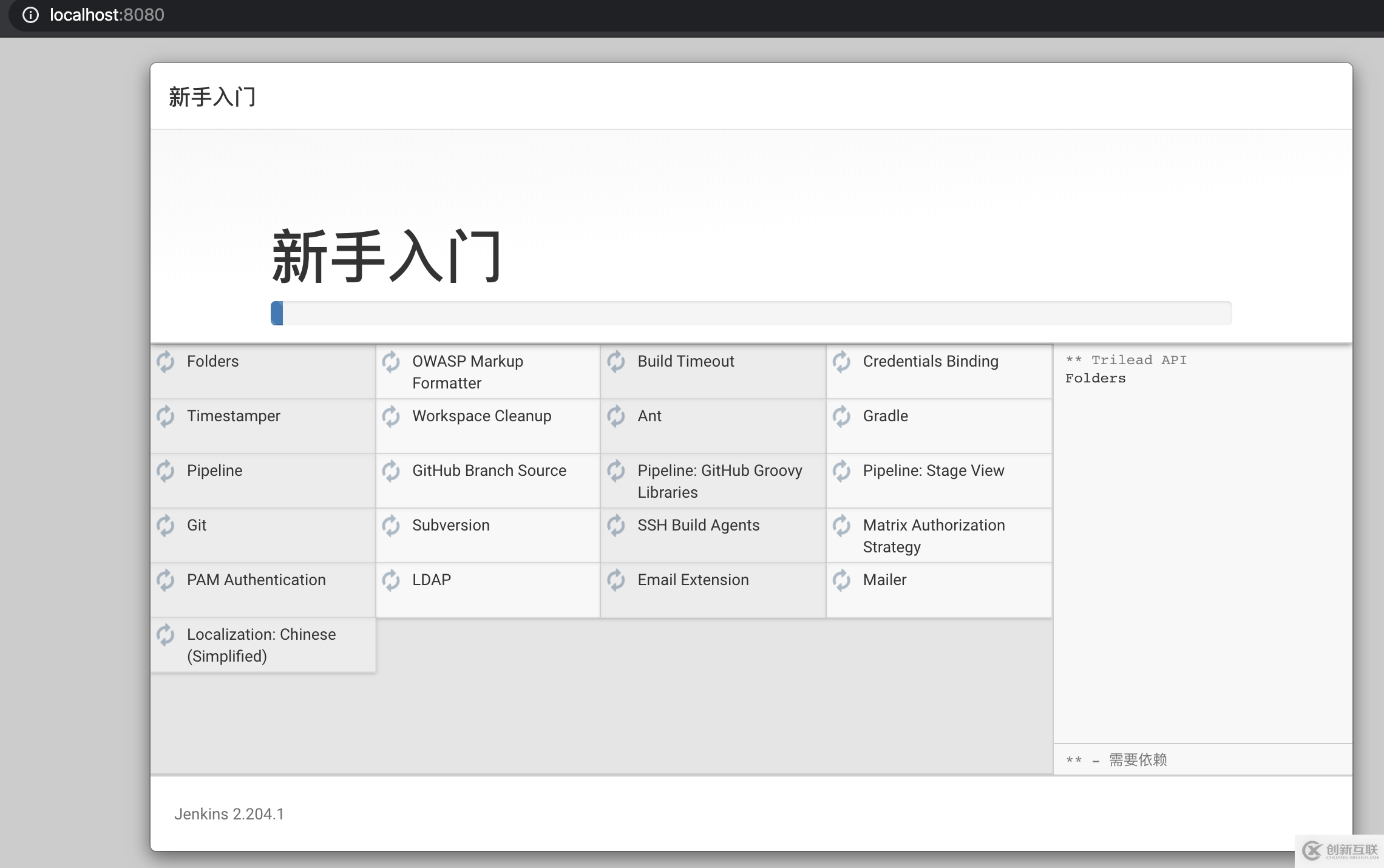Select the Mailer plugin label
Viewport: 1384px width, 868px height.
[x=885, y=580]
